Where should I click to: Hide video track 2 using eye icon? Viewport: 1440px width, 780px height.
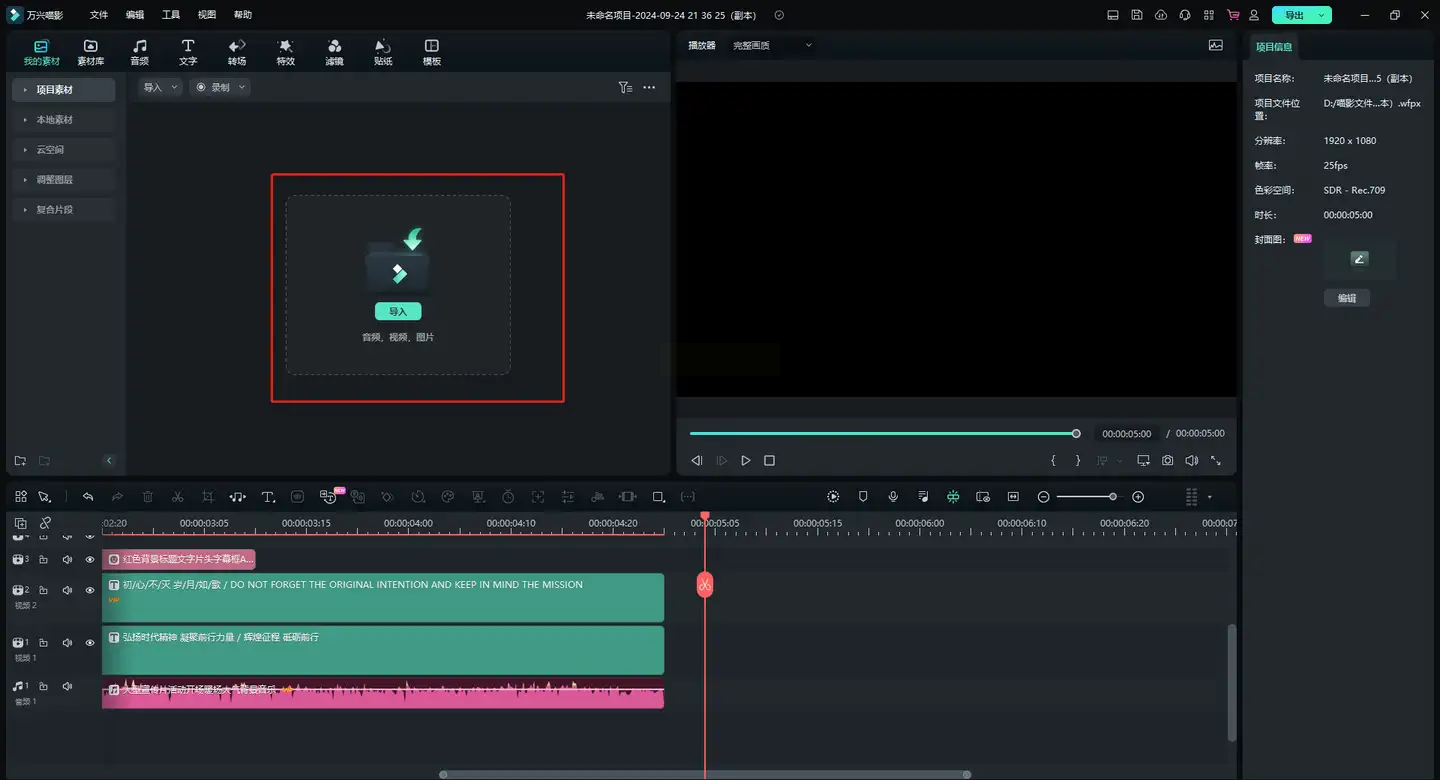coord(90,590)
